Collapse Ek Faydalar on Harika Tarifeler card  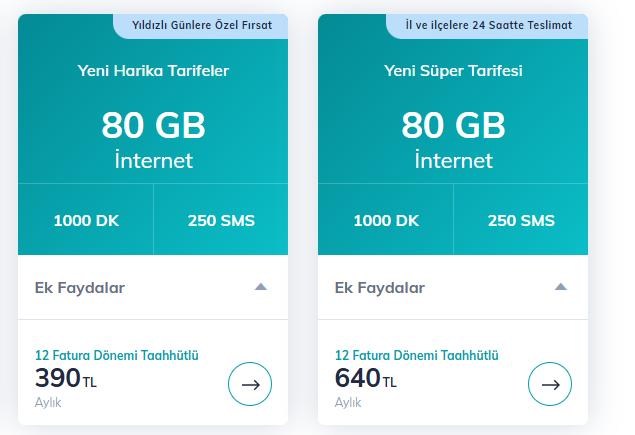tap(261, 287)
